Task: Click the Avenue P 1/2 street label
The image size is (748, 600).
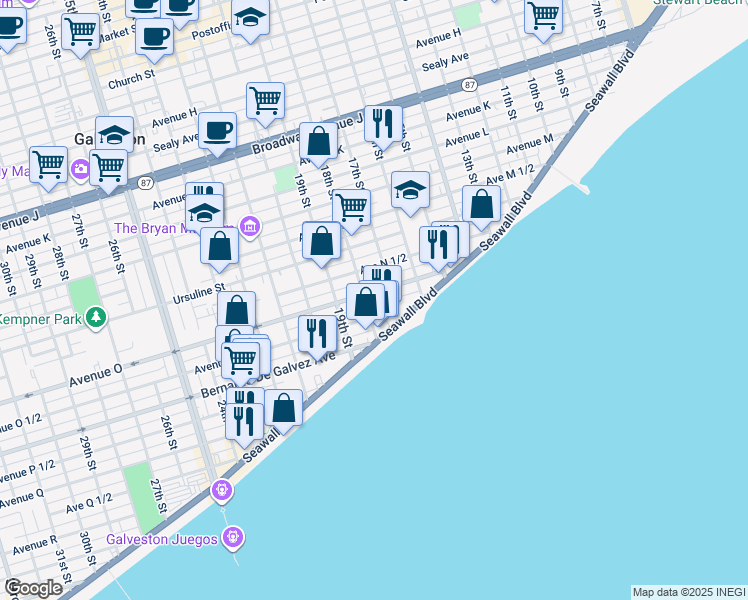Action: click(28, 472)
